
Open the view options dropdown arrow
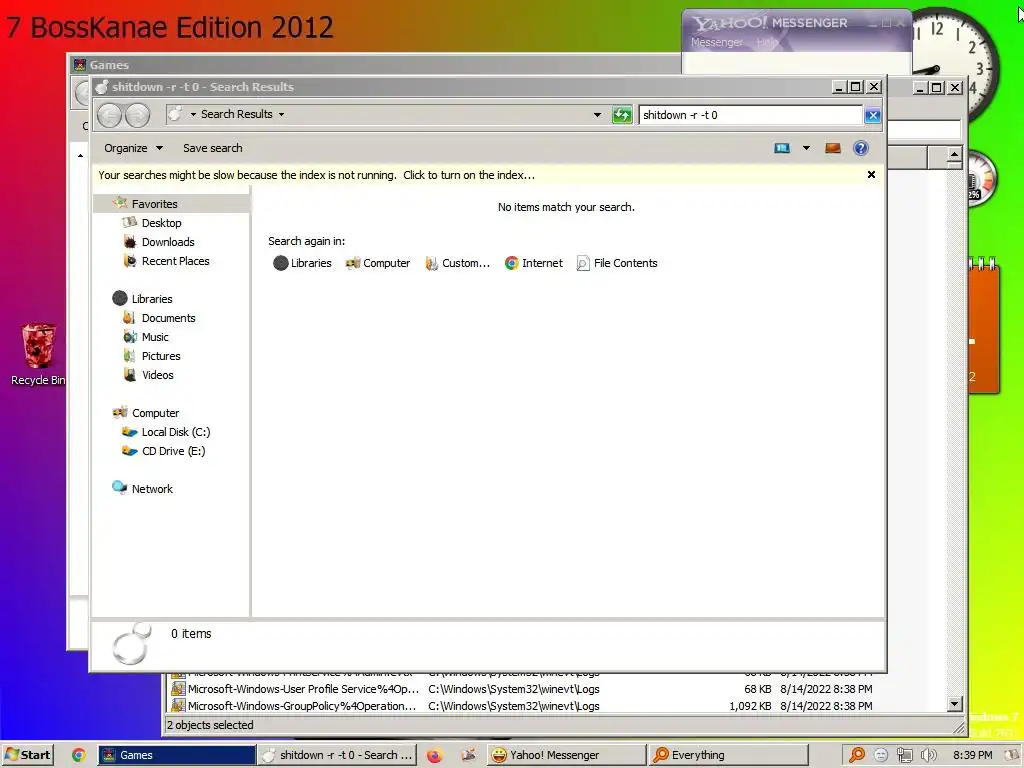tap(807, 148)
